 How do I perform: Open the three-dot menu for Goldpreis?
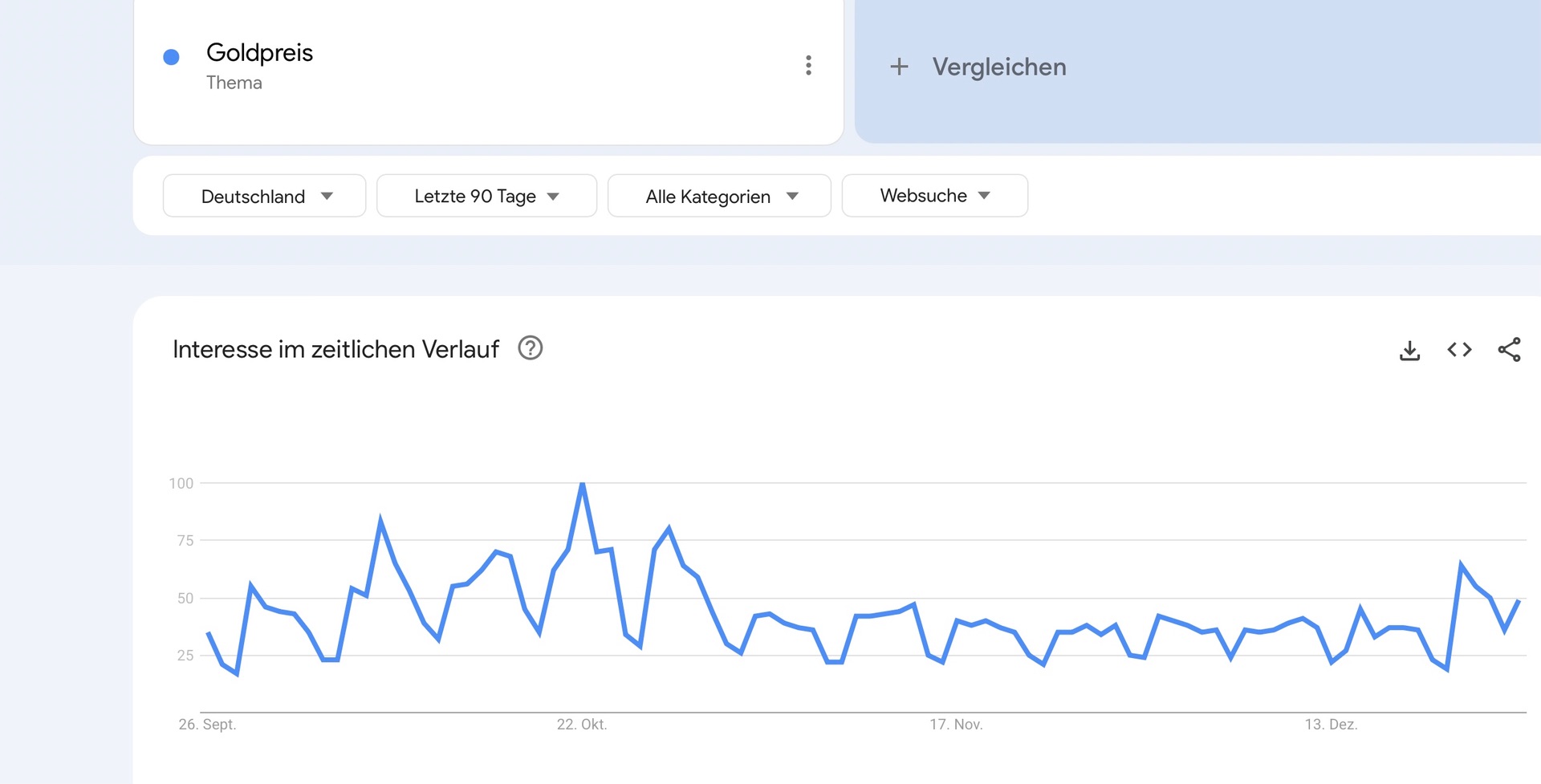pos(808,65)
